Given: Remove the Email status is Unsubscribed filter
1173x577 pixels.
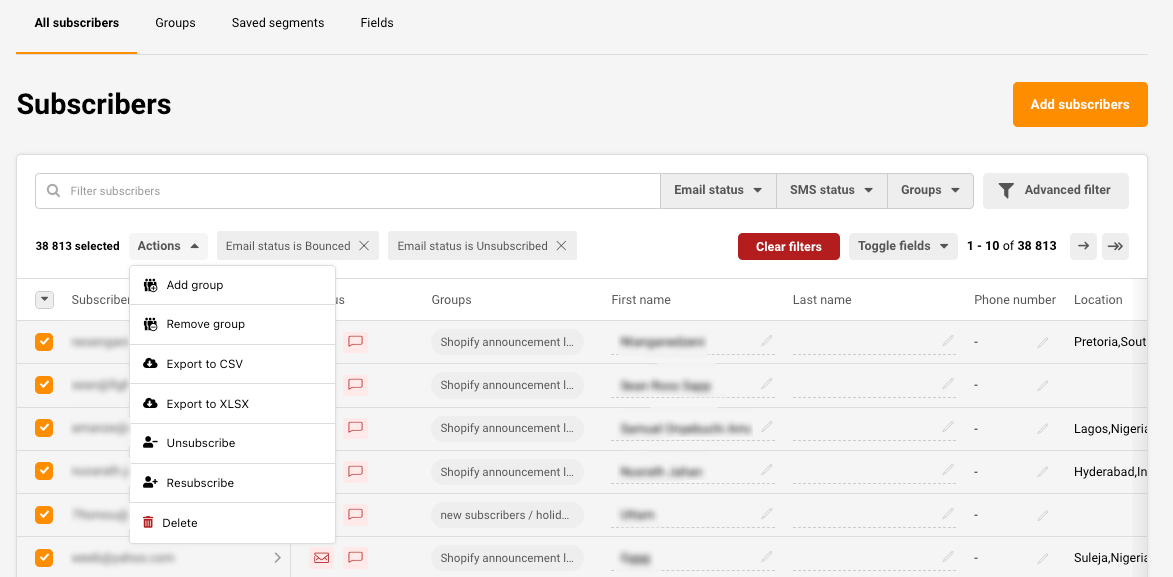Looking at the screenshot, I should click(561, 246).
